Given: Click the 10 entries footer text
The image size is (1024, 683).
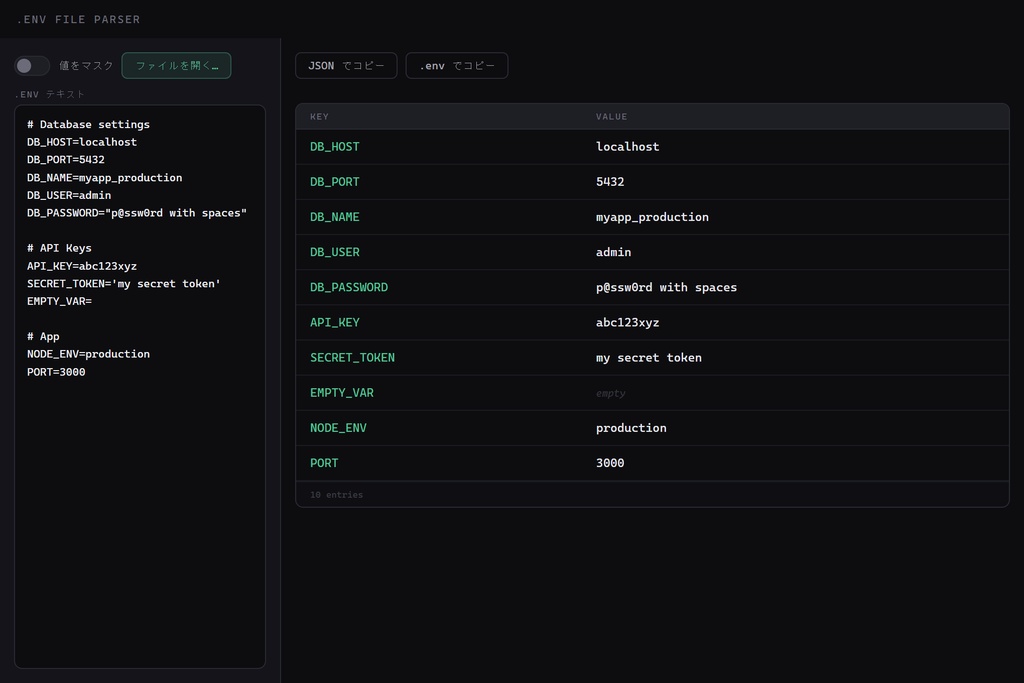Looking at the screenshot, I should tap(336, 495).
